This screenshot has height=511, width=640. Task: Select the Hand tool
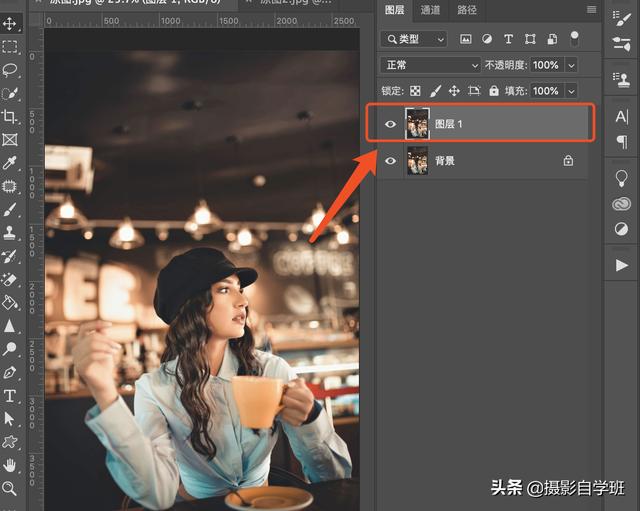tap(9, 465)
